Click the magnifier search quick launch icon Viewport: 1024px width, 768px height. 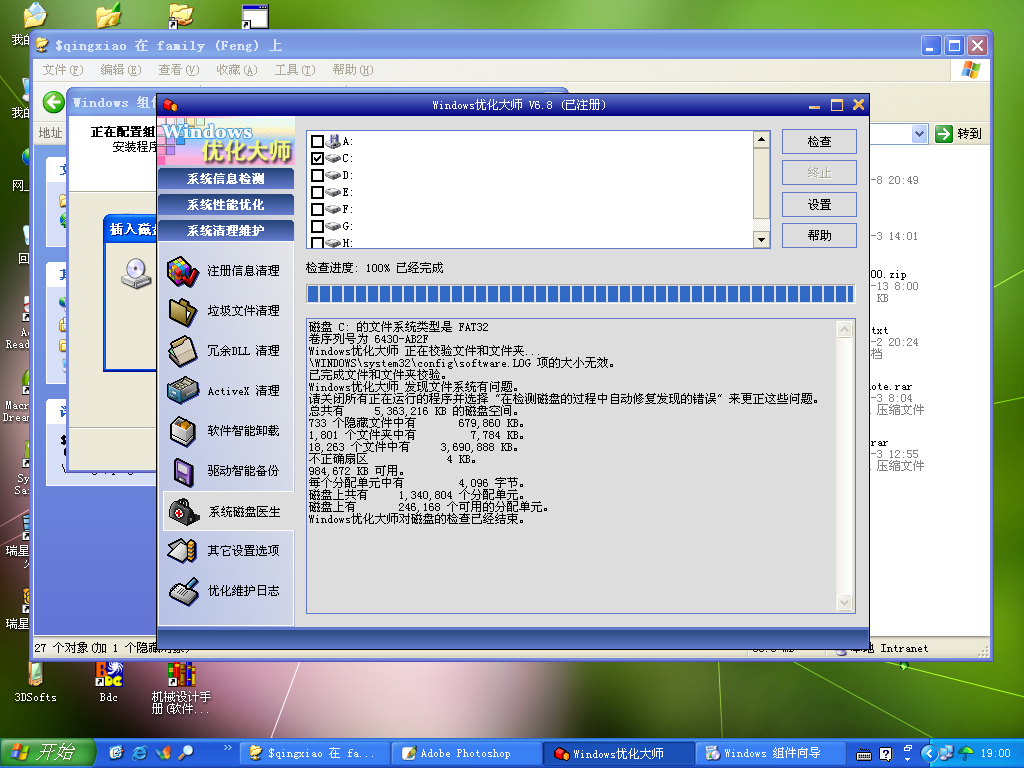[x=186, y=753]
